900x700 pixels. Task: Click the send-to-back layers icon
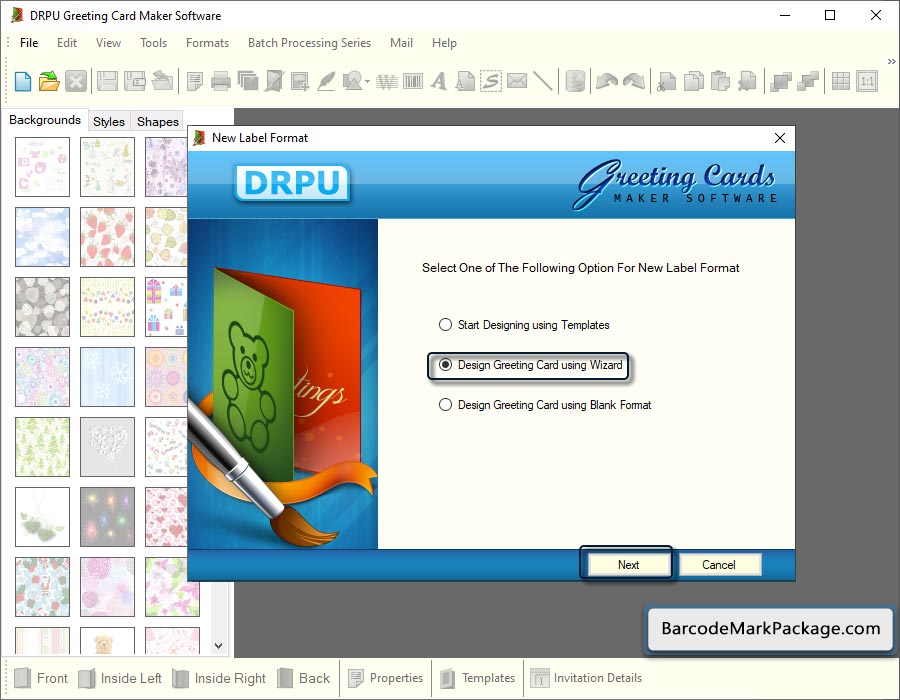coord(808,81)
